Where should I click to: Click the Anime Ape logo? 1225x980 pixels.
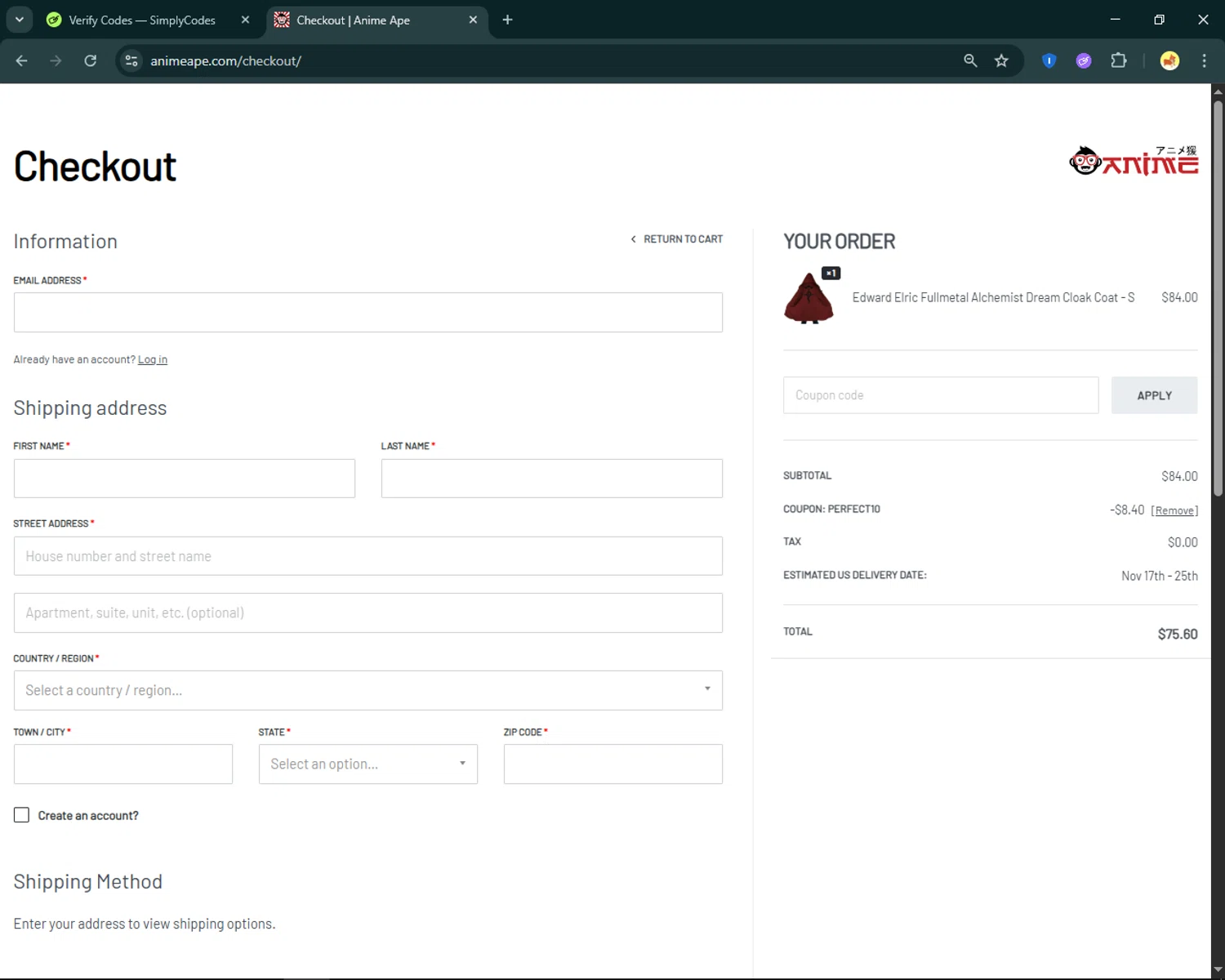pos(1134,161)
